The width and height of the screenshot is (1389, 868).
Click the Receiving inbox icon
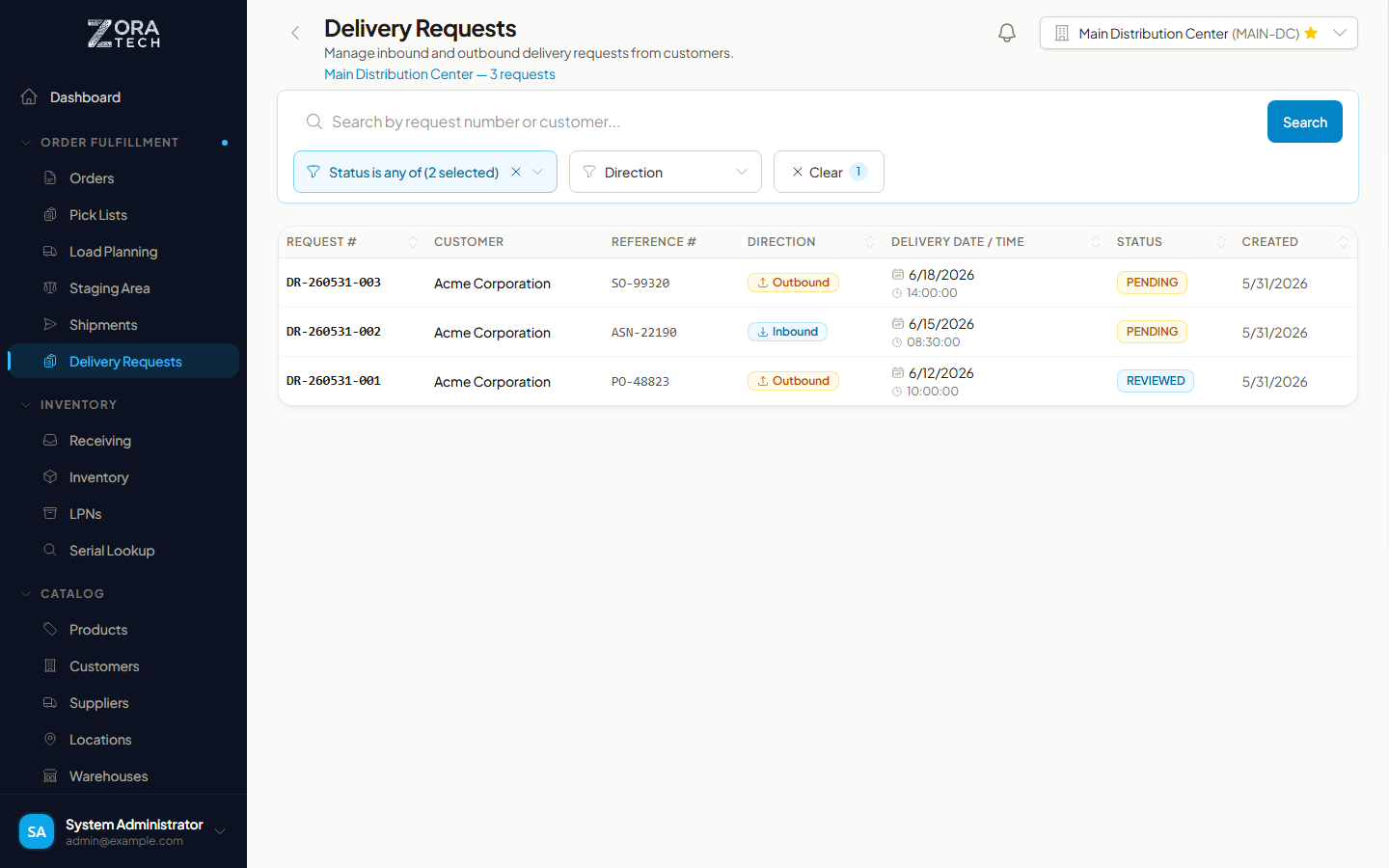coord(50,440)
